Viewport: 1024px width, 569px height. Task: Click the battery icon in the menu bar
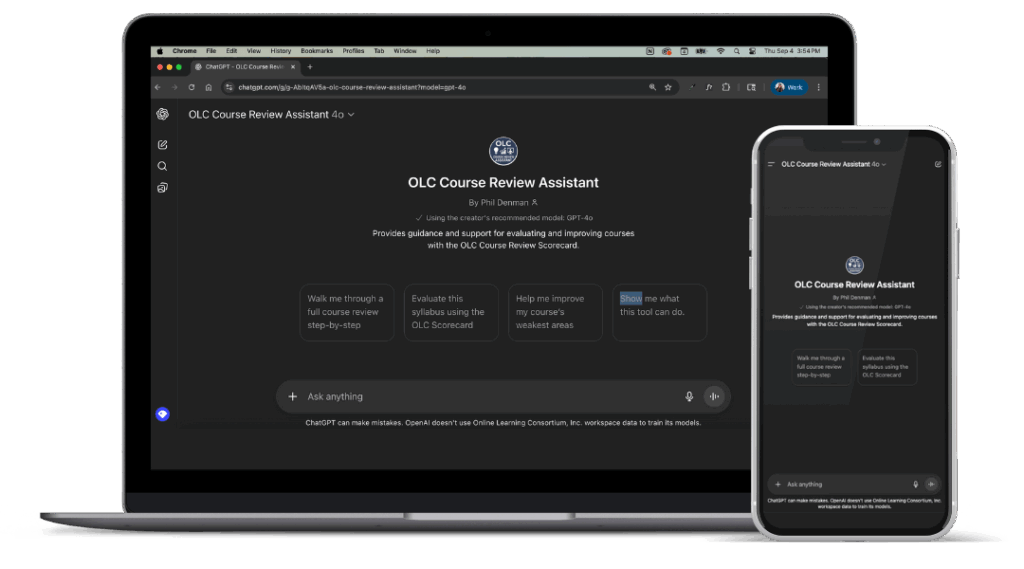[x=701, y=51]
